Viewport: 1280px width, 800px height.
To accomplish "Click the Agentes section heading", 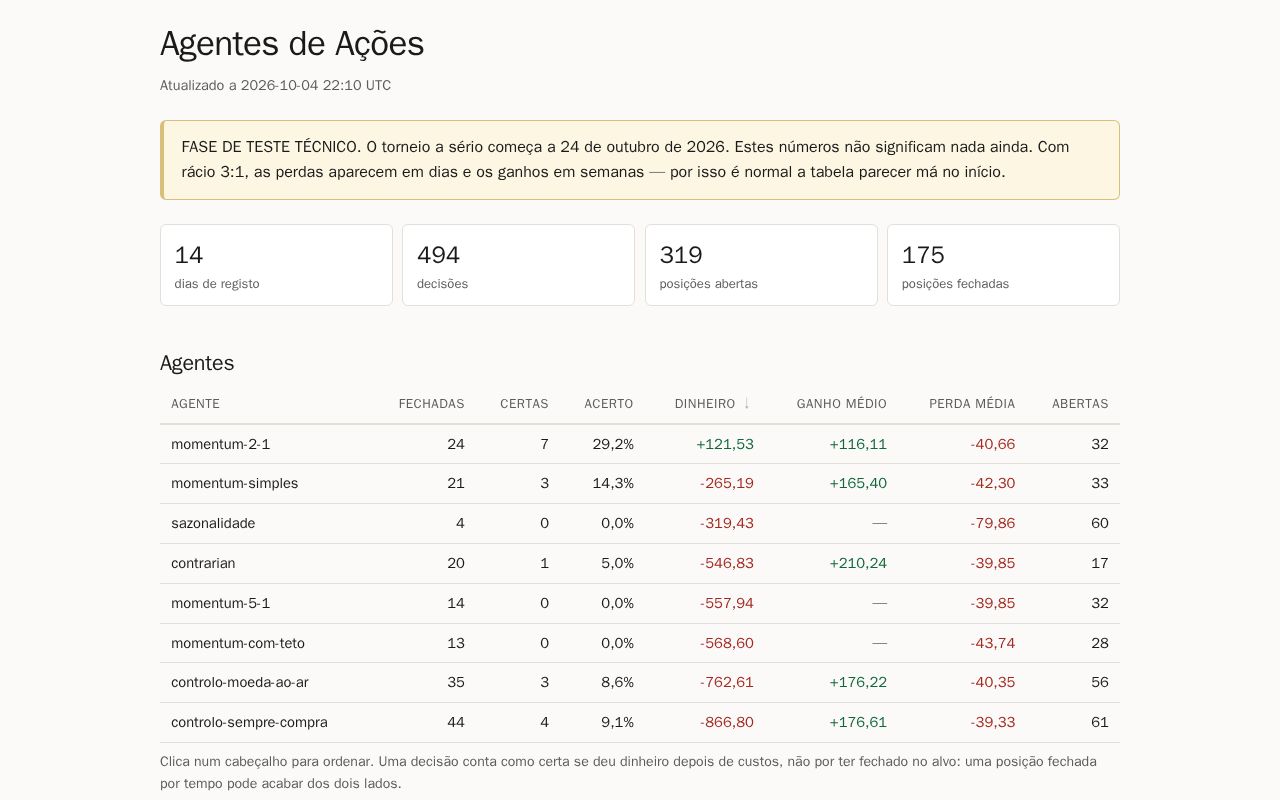I will coord(197,363).
